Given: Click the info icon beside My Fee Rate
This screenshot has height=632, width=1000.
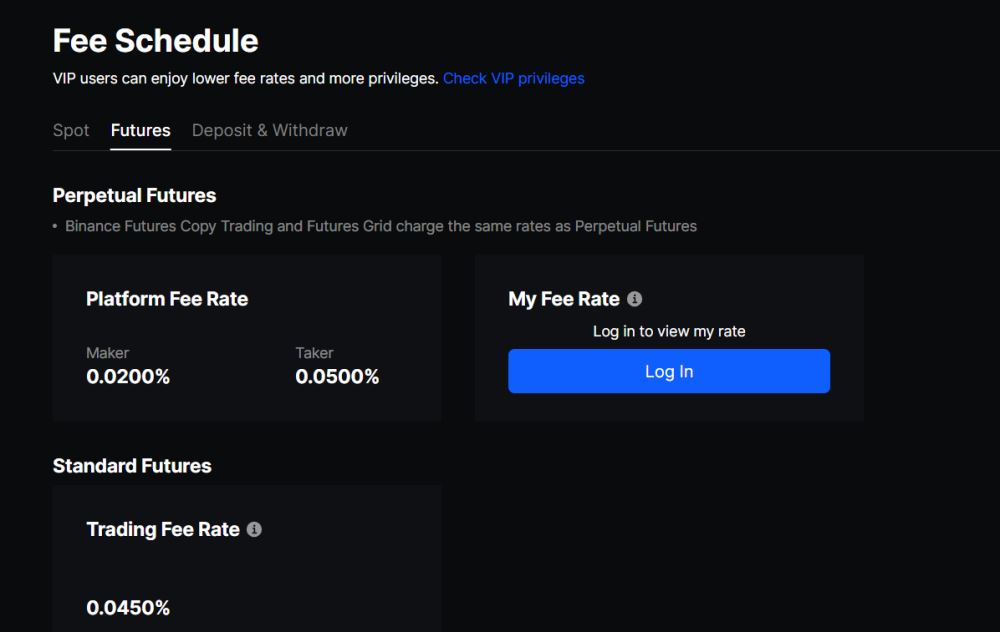Looking at the screenshot, I should (634, 299).
